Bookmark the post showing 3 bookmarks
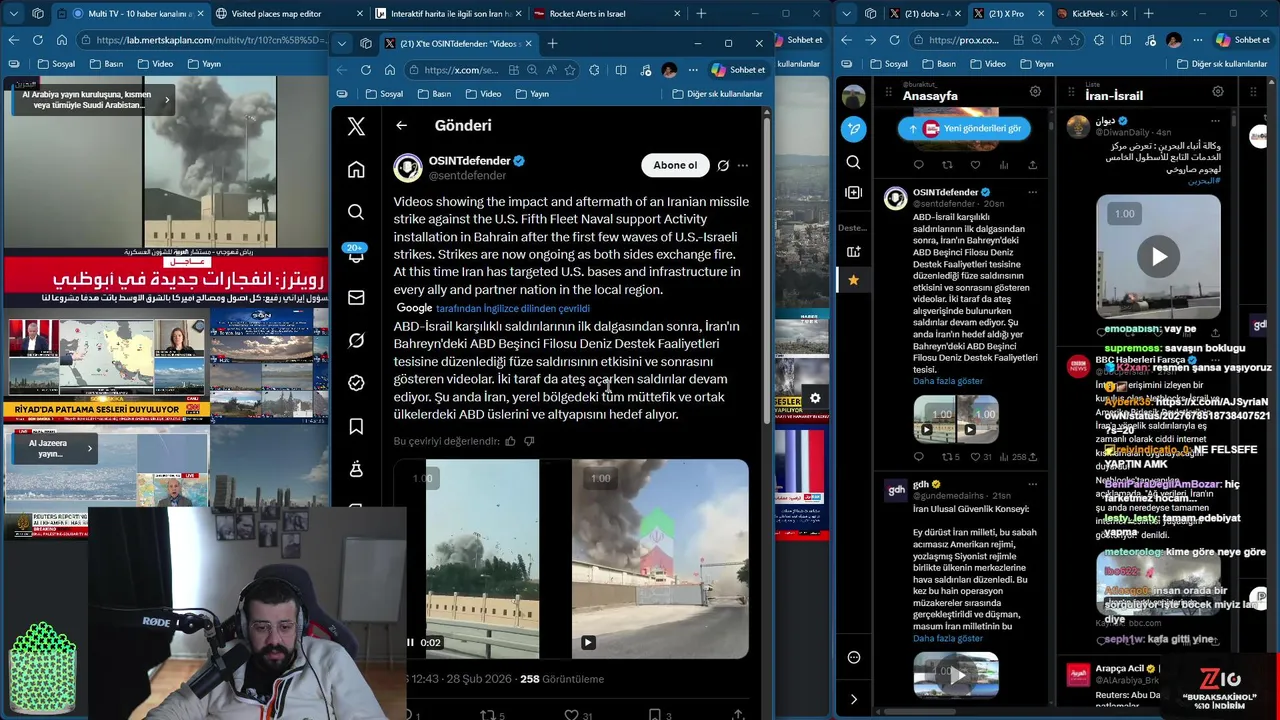 point(655,715)
